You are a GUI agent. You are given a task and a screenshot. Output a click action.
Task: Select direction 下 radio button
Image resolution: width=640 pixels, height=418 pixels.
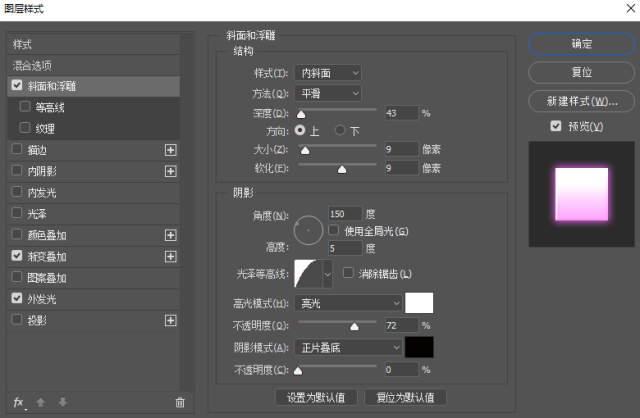coord(340,130)
